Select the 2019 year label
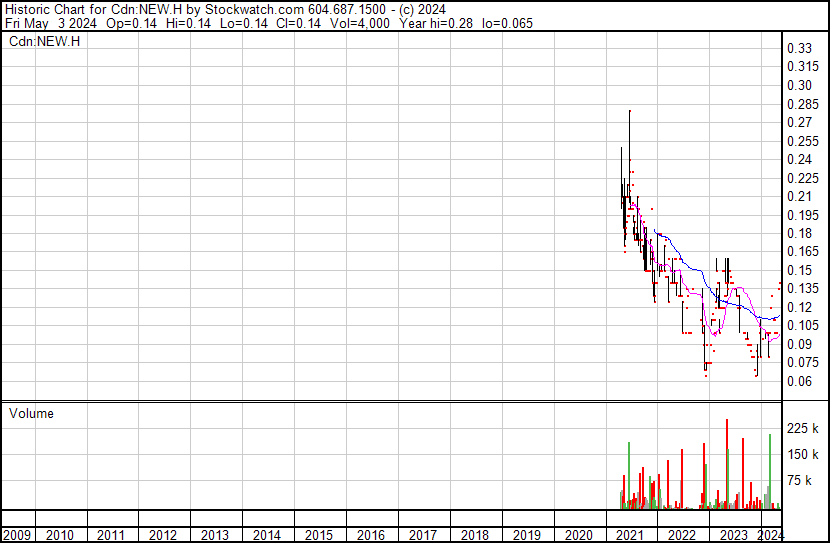This screenshot has height=543, width=830. [x=527, y=535]
